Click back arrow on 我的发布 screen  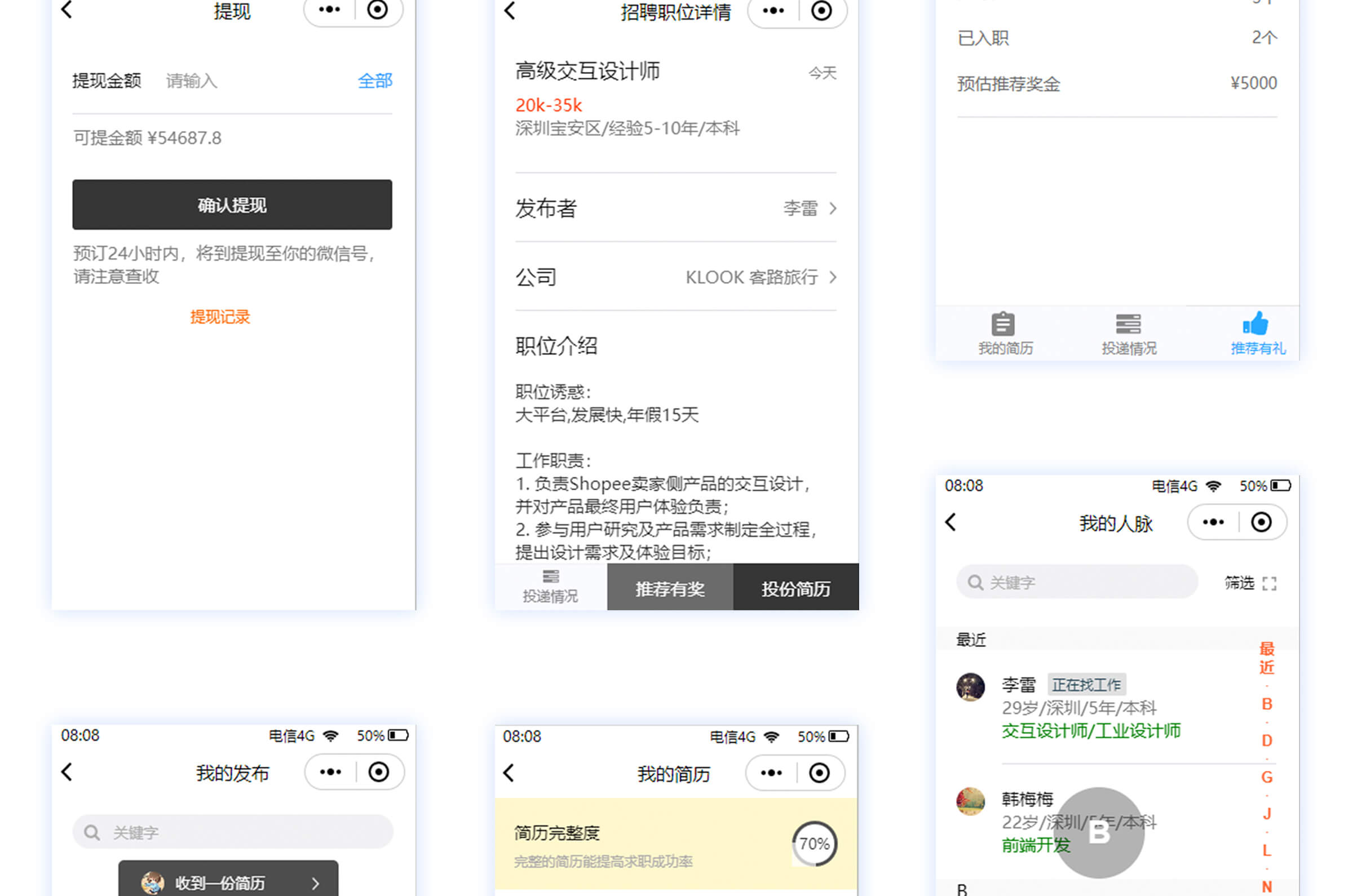pos(67,772)
